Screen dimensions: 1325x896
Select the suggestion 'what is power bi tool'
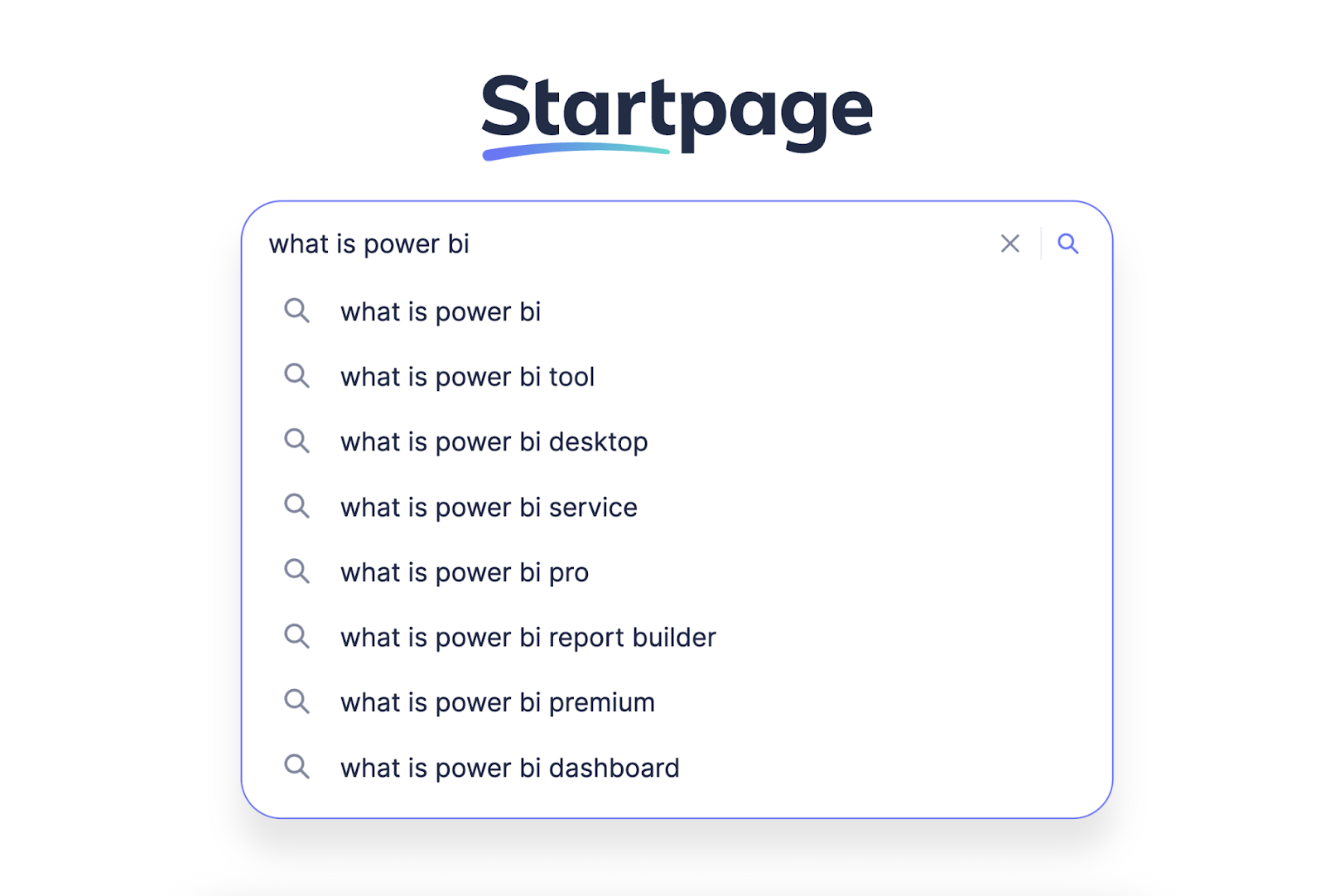tap(467, 377)
